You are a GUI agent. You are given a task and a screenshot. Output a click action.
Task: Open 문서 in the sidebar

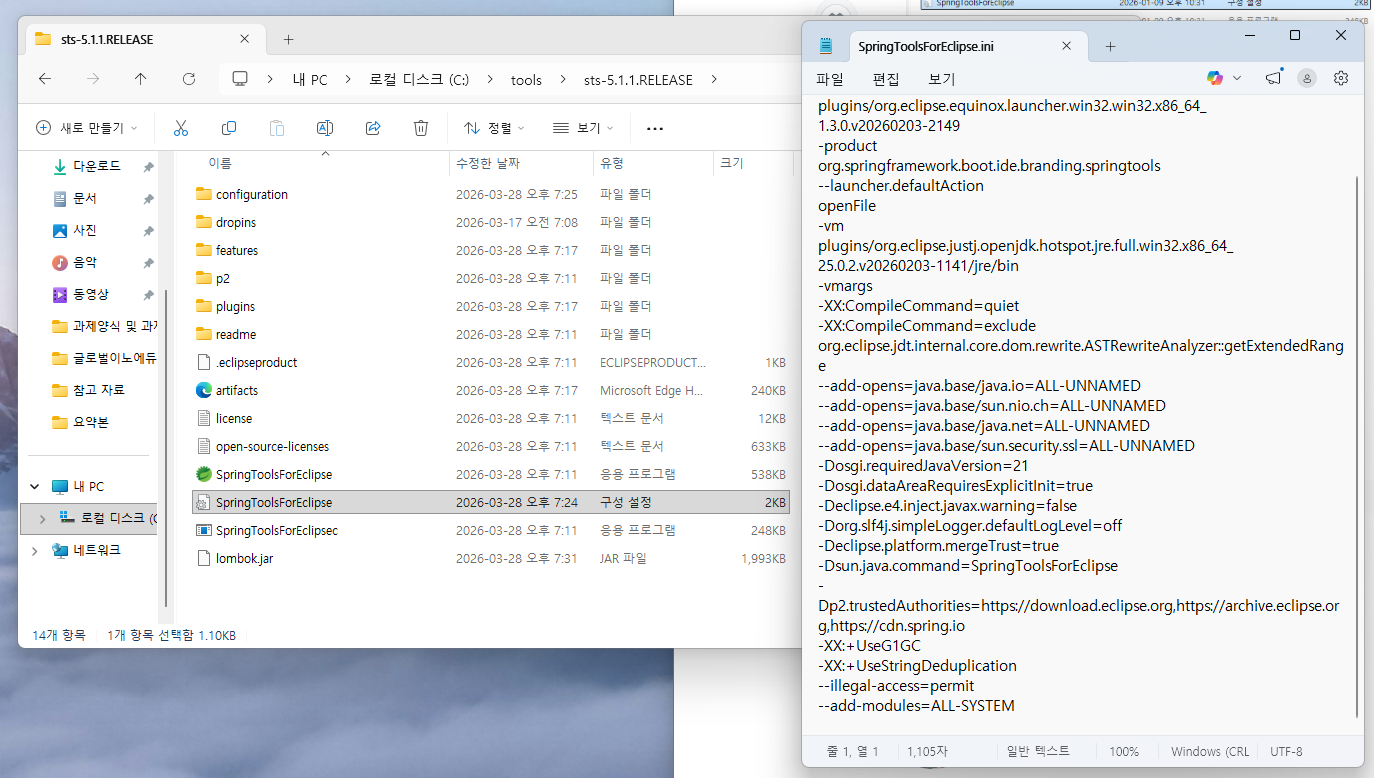85,198
